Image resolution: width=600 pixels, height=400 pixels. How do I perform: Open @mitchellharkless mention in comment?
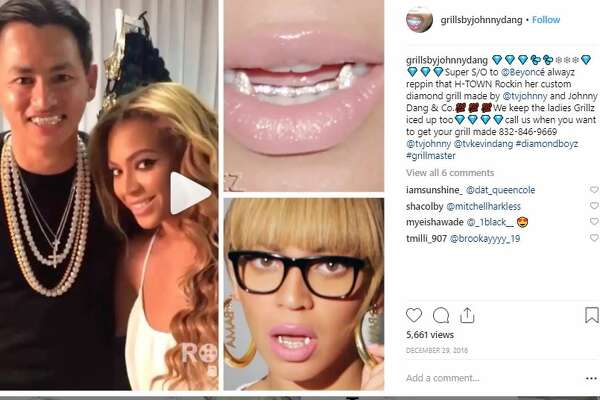(484, 206)
